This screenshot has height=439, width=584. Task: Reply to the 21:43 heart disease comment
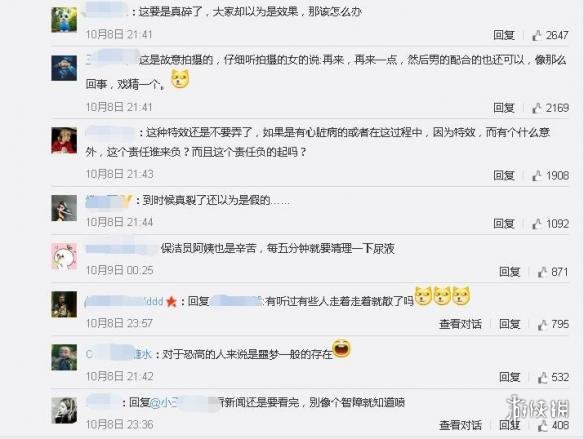click(x=504, y=175)
